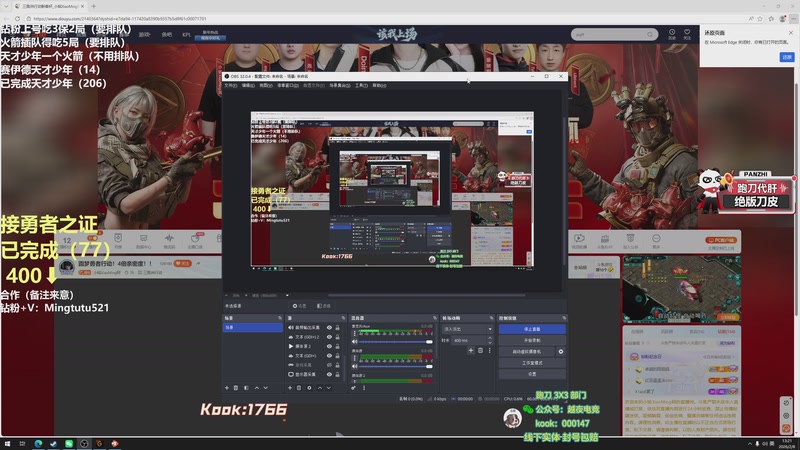Click the blue 停止直播 button
This screenshot has width=800, height=450.
pos(532,329)
